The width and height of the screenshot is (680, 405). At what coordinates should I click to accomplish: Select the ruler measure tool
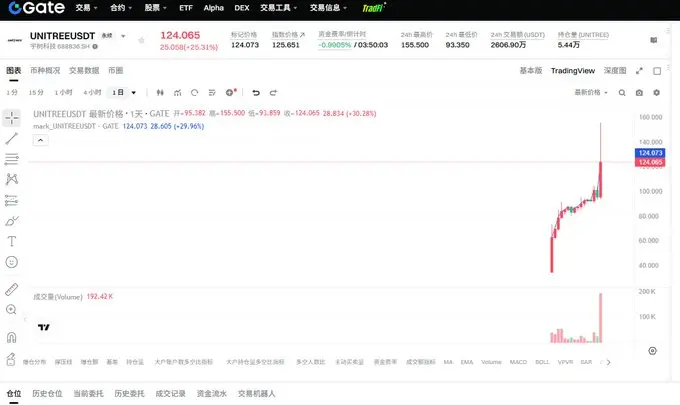[12, 289]
